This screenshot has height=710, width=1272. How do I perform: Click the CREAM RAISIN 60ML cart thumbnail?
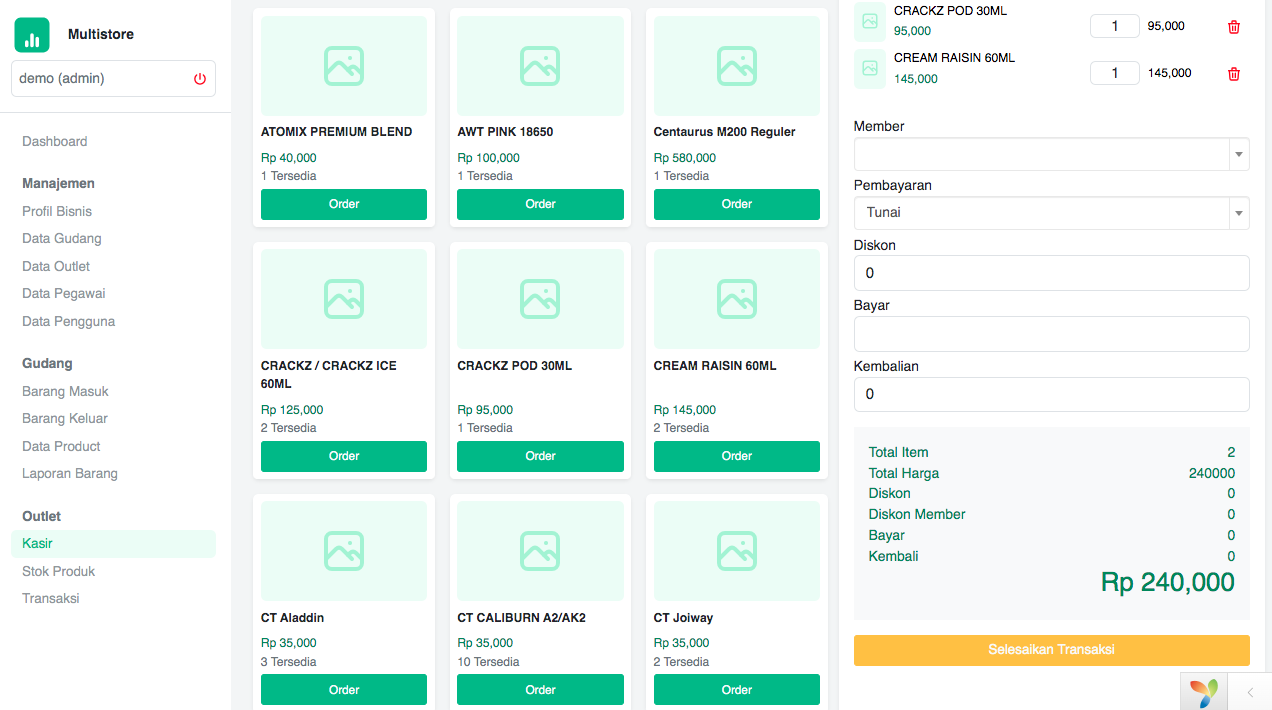[870, 68]
